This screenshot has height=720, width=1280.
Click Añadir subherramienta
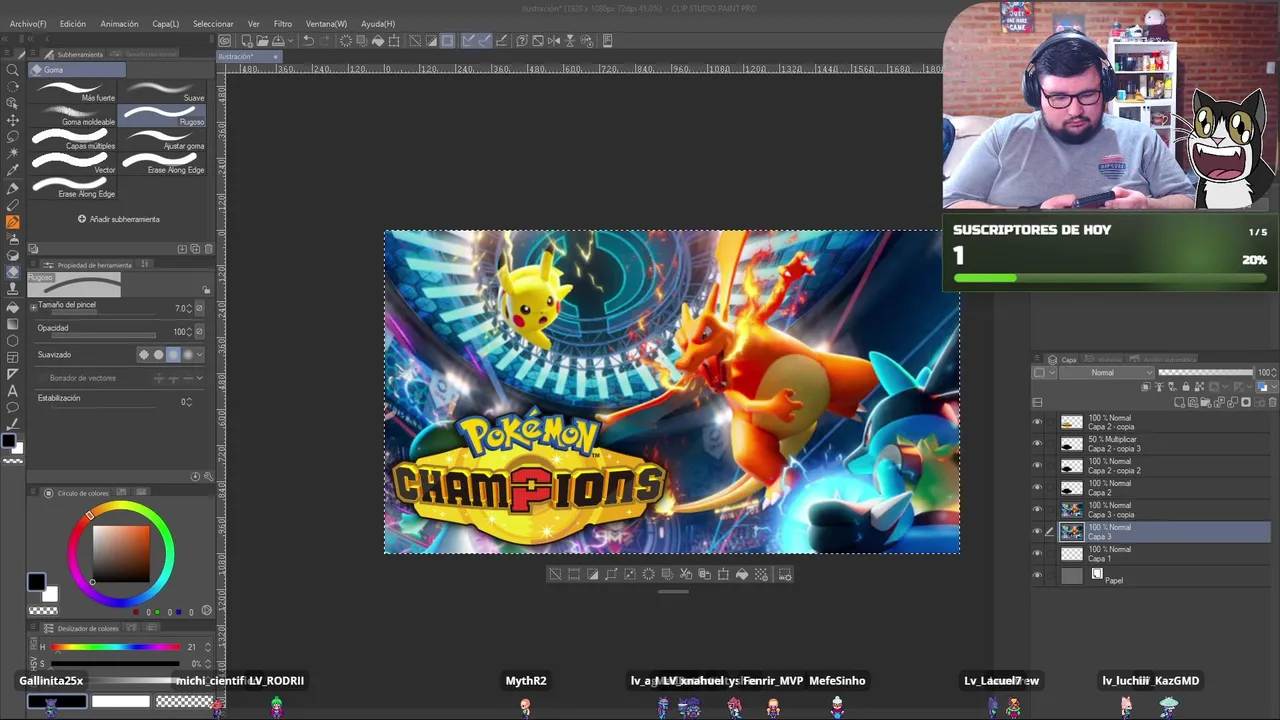(119, 219)
